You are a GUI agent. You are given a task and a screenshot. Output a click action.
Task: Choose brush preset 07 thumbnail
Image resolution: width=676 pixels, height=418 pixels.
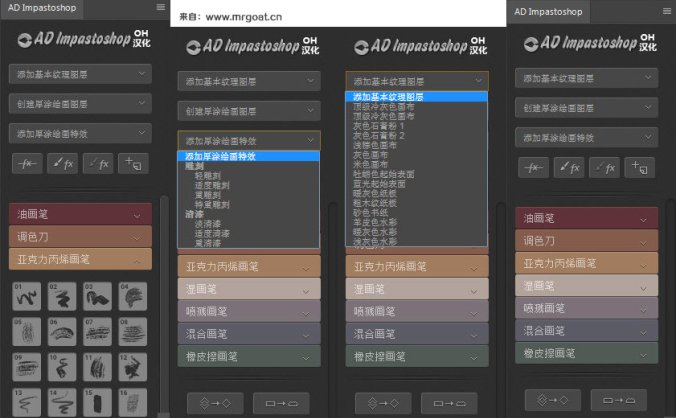pos(97,331)
